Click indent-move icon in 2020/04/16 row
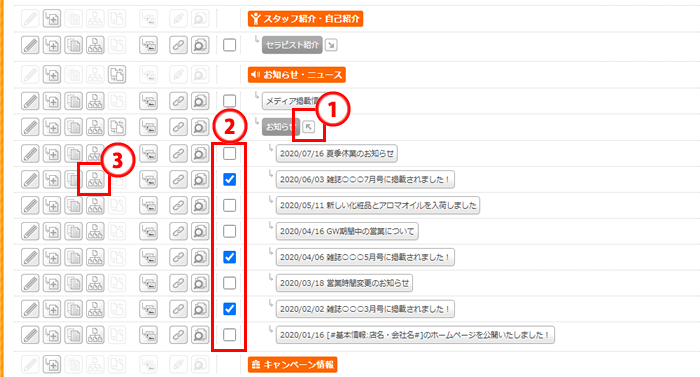 tap(148, 231)
